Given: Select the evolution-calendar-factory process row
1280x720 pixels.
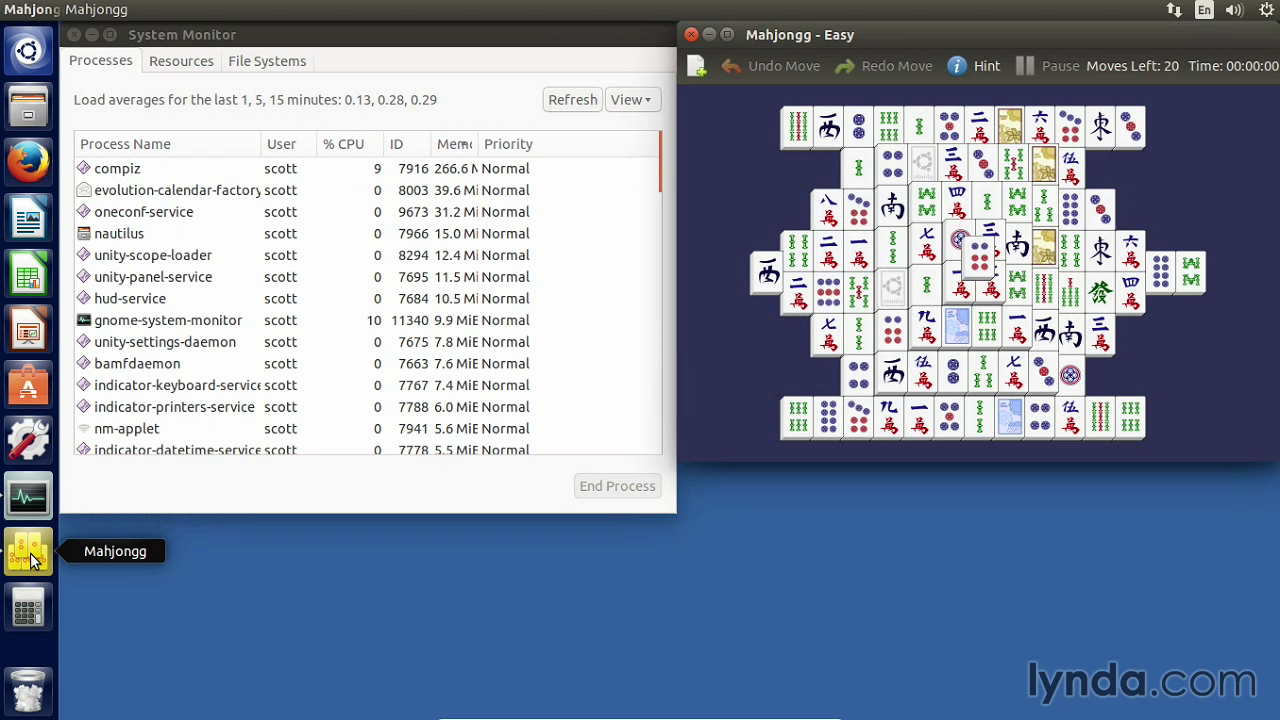Looking at the screenshot, I should click(367, 190).
